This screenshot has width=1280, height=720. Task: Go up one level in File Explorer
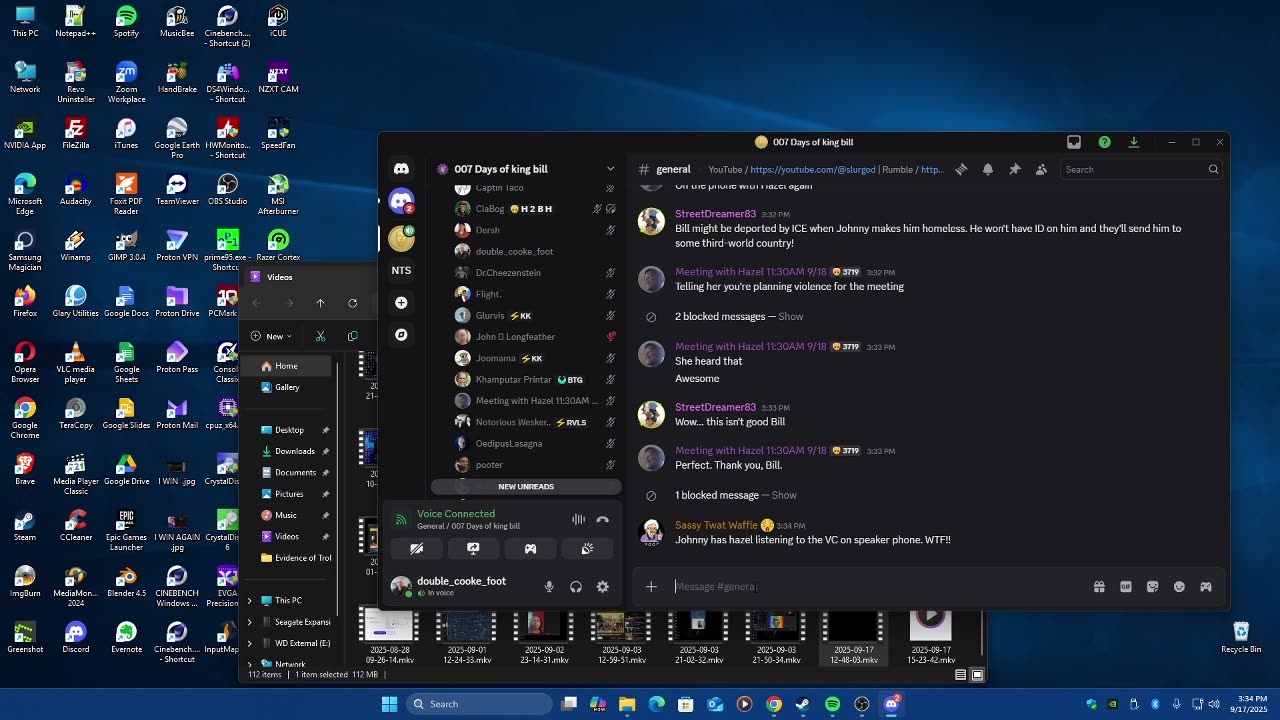pos(320,303)
